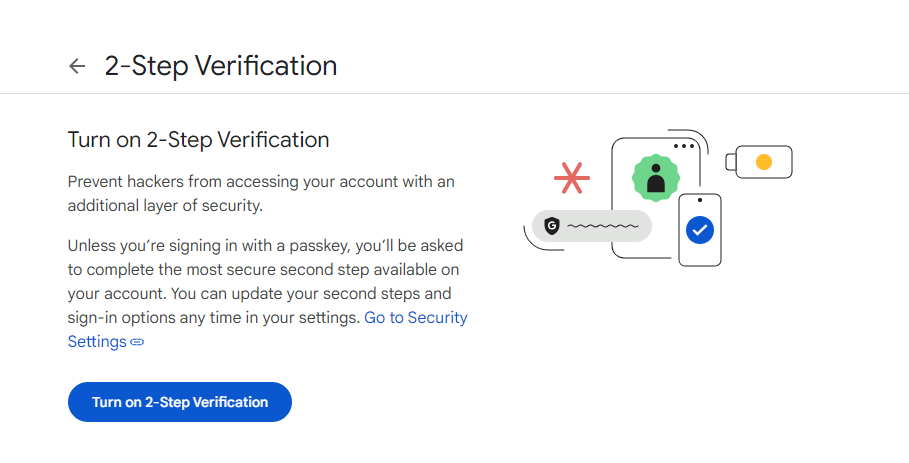909x463 pixels.
Task: Click the blue checkmark circle on phone
Action: 700,230
